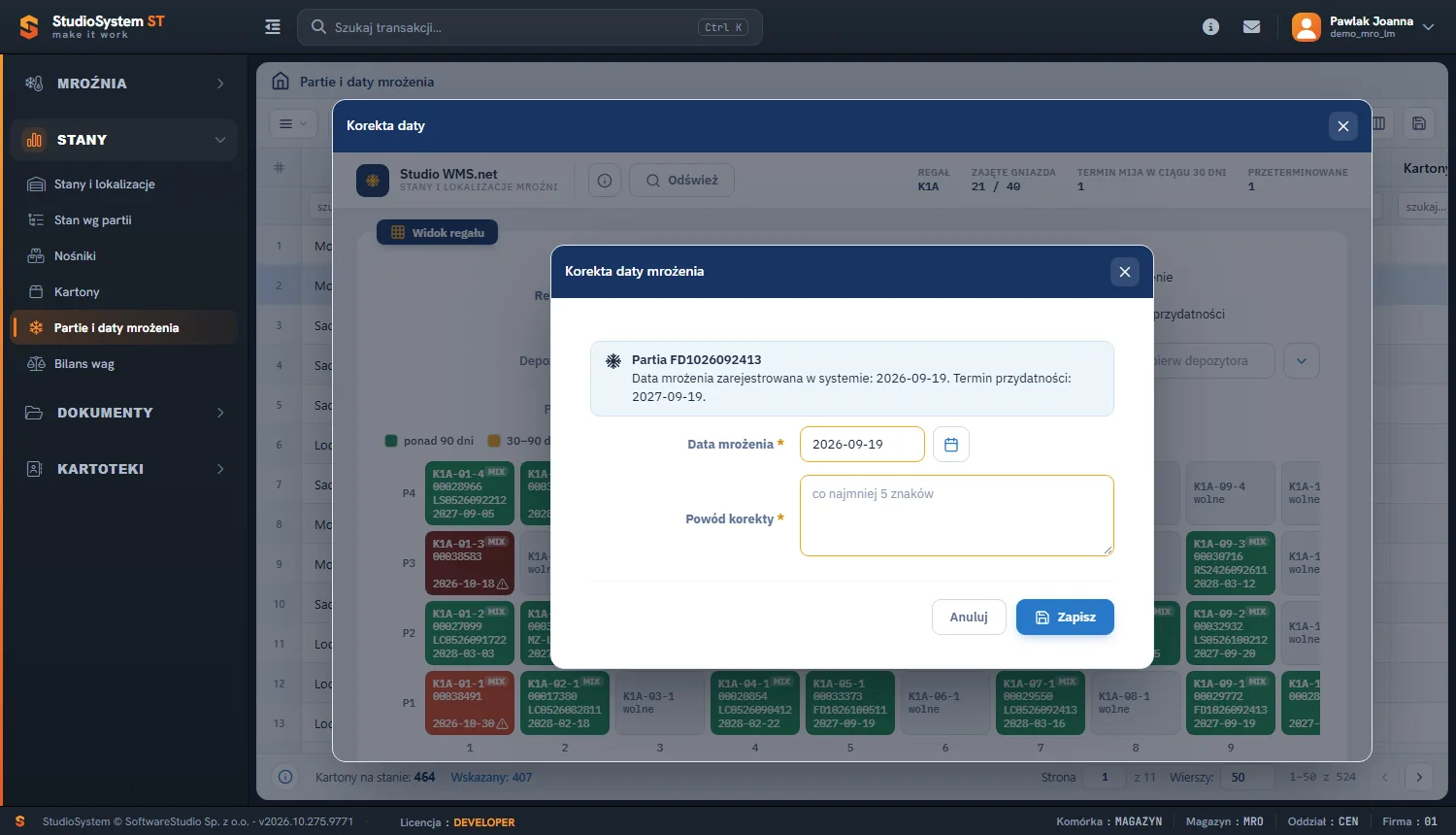The height and width of the screenshot is (835, 1456).
Task: Close the Korekta daty mrożenia dialog
Action: click(x=1125, y=272)
